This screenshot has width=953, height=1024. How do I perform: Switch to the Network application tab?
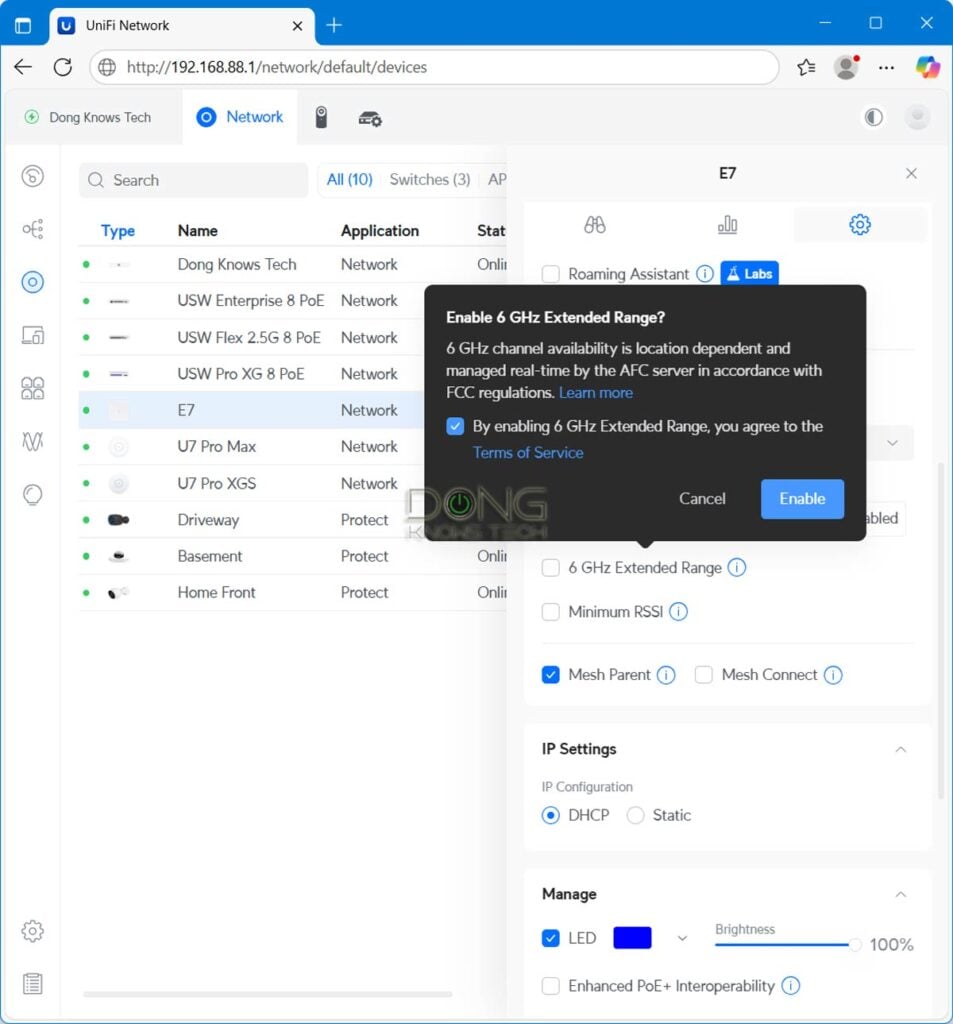[x=240, y=117]
